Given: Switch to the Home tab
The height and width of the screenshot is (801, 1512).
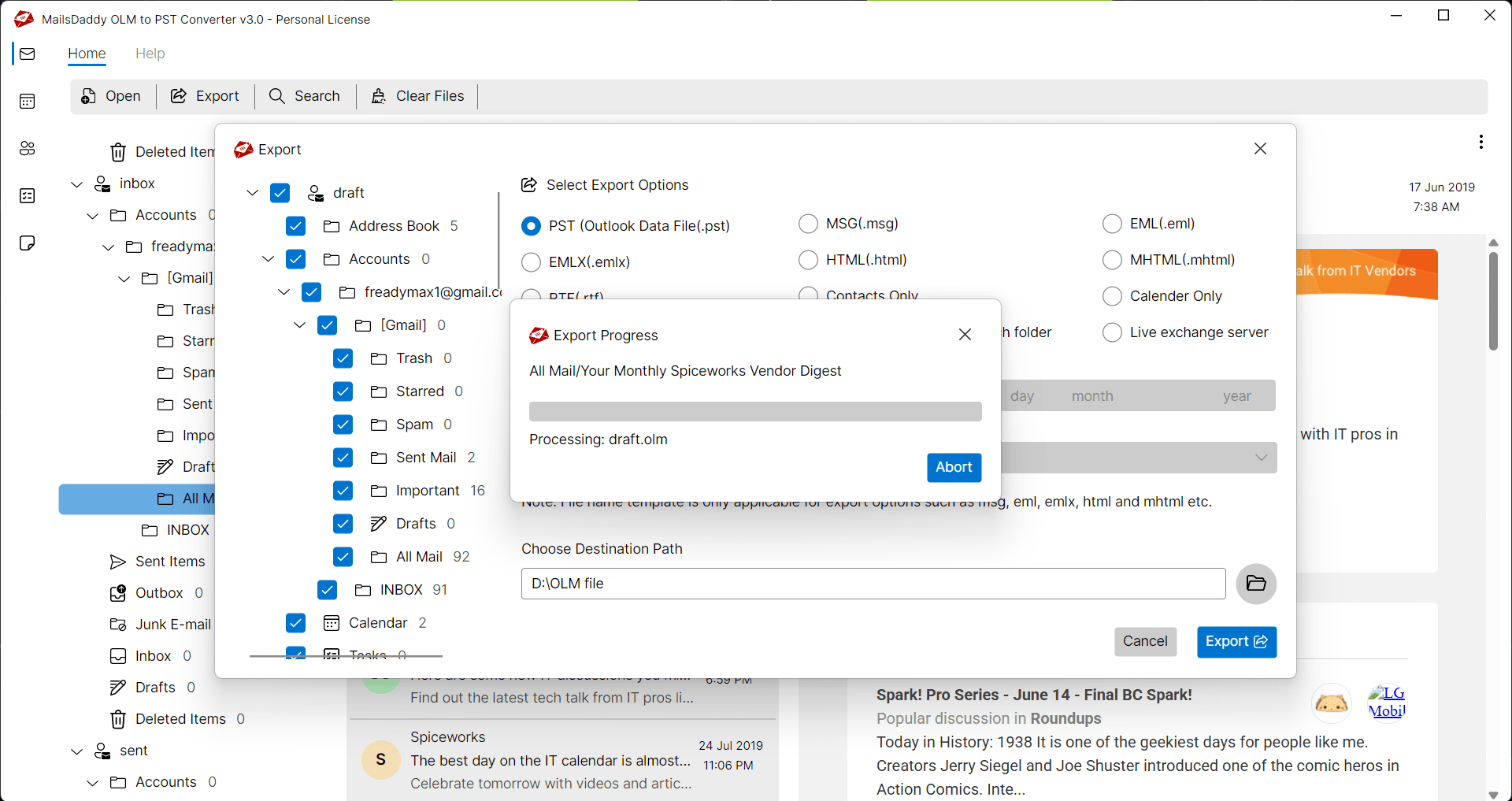Looking at the screenshot, I should click(87, 54).
